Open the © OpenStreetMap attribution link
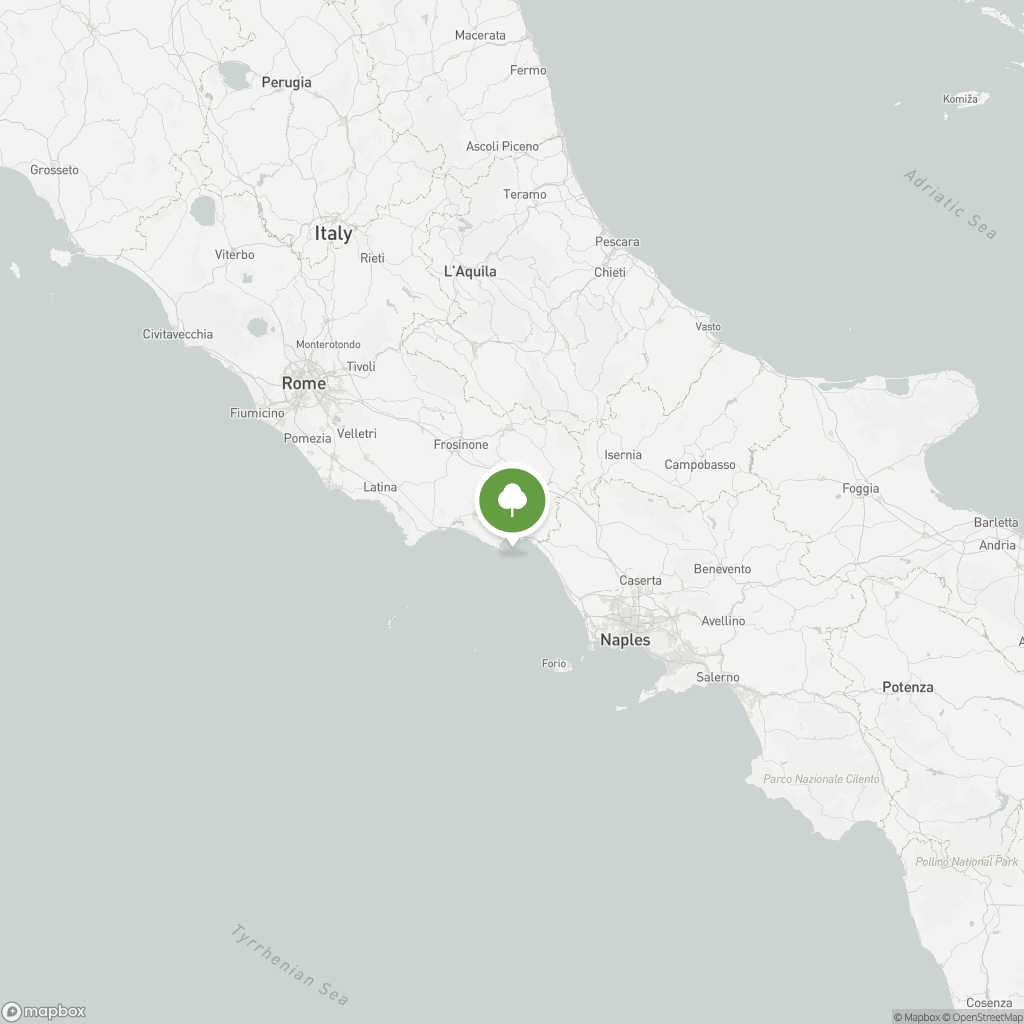Viewport: 1024px width, 1024px height. 982,1017
